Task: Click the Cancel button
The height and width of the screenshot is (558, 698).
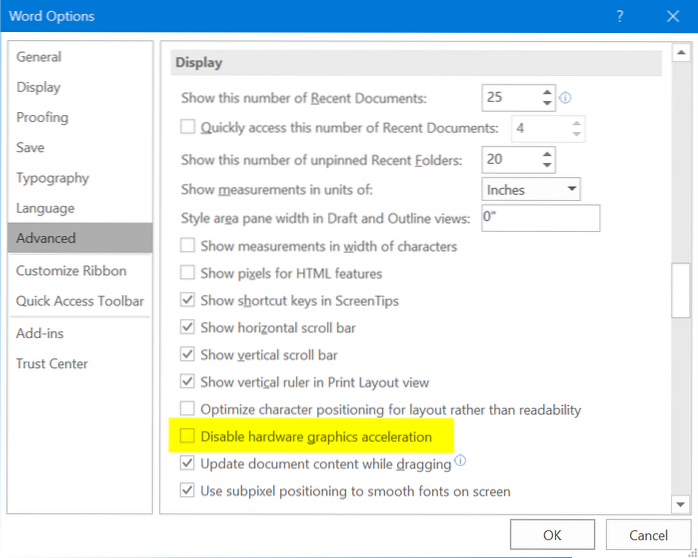Action: click(x=647, y=535)
